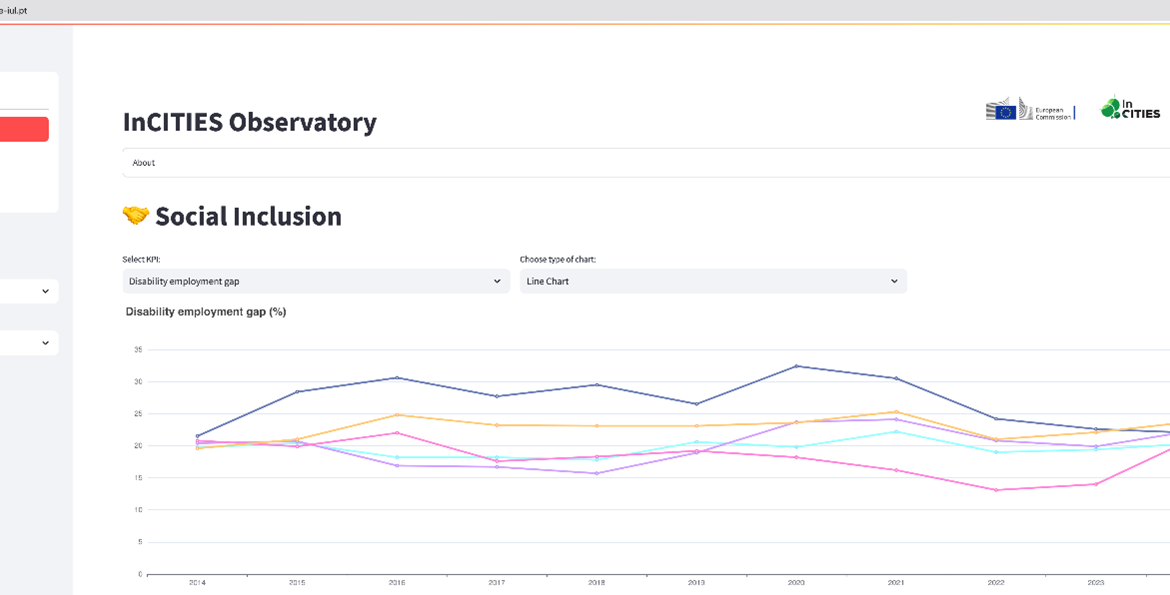Click the handshake icon beside Social Inclusion
Screen dimensions: 1170x595
pyautogui.click(x=137, y=215)
